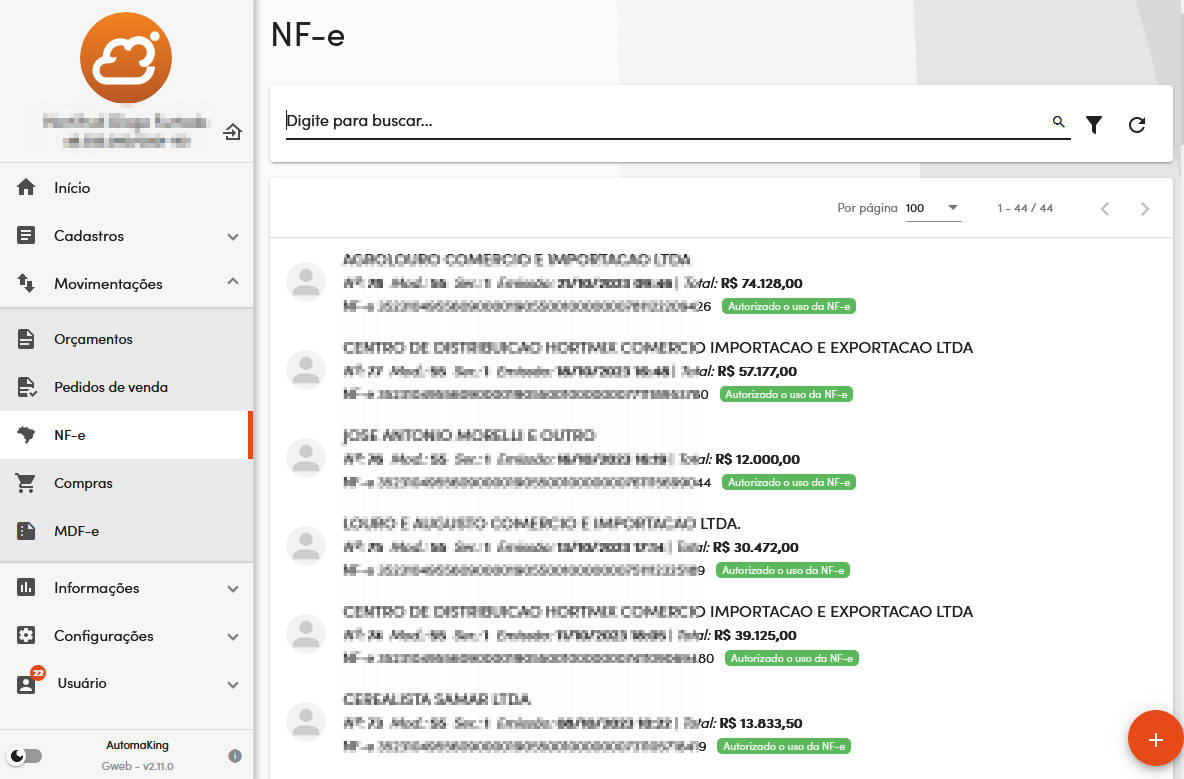Go to next page arrow
1184x779 pixels.
pyautogui.click(x=1145, y=209)
